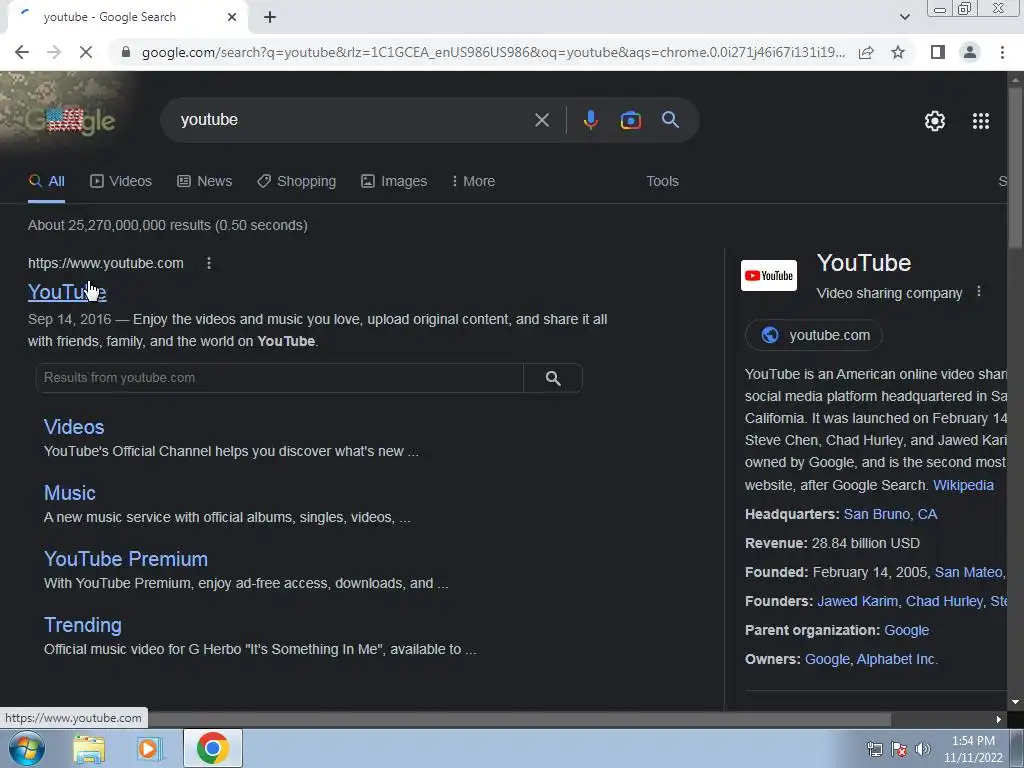
Task: Open Windows Explorer from taskbar
Action: click(89, 749)
